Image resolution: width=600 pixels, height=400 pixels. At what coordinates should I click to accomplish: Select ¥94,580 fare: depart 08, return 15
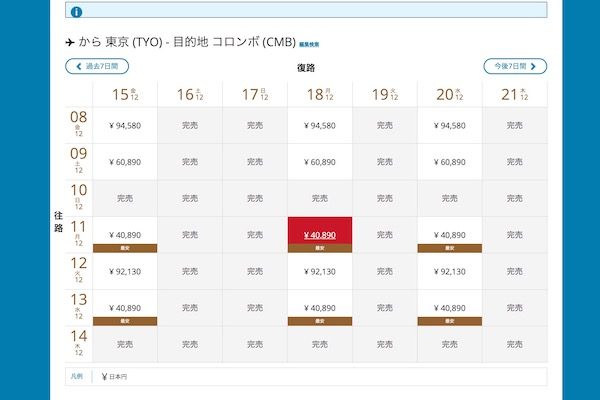(125, 126)
